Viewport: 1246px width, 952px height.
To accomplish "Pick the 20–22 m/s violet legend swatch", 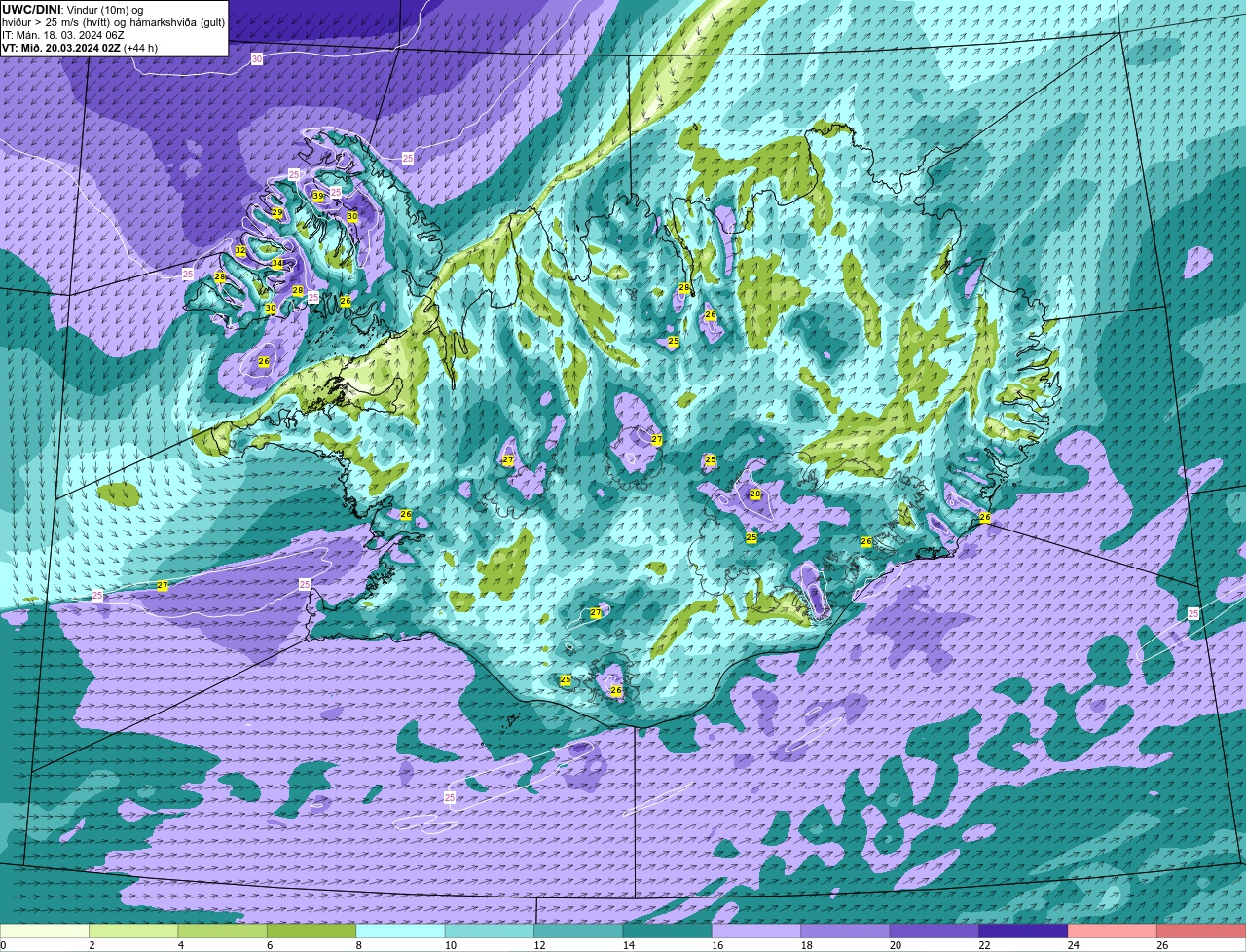I will tap(935, 932).
